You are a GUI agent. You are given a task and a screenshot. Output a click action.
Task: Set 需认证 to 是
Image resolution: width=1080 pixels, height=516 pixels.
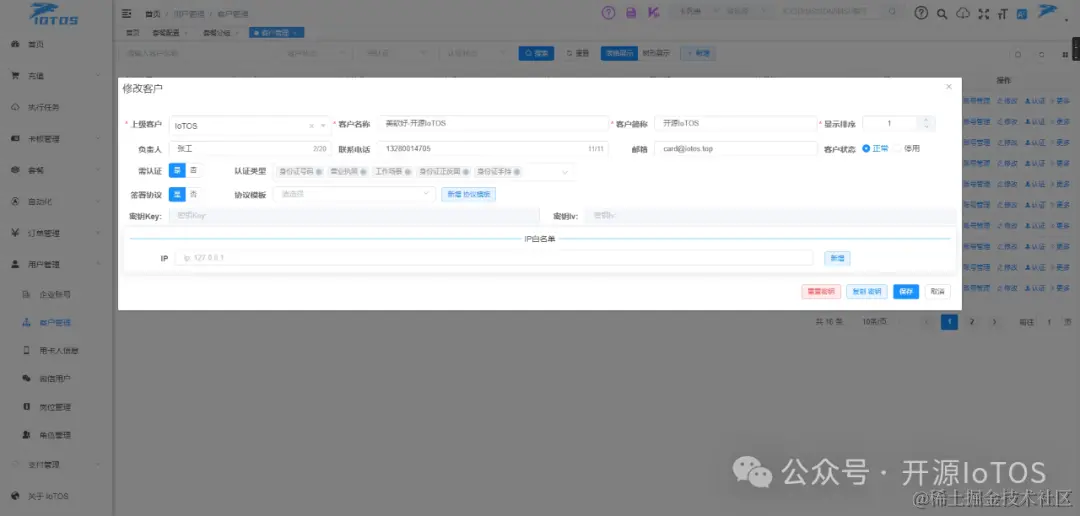pos(177,170)
